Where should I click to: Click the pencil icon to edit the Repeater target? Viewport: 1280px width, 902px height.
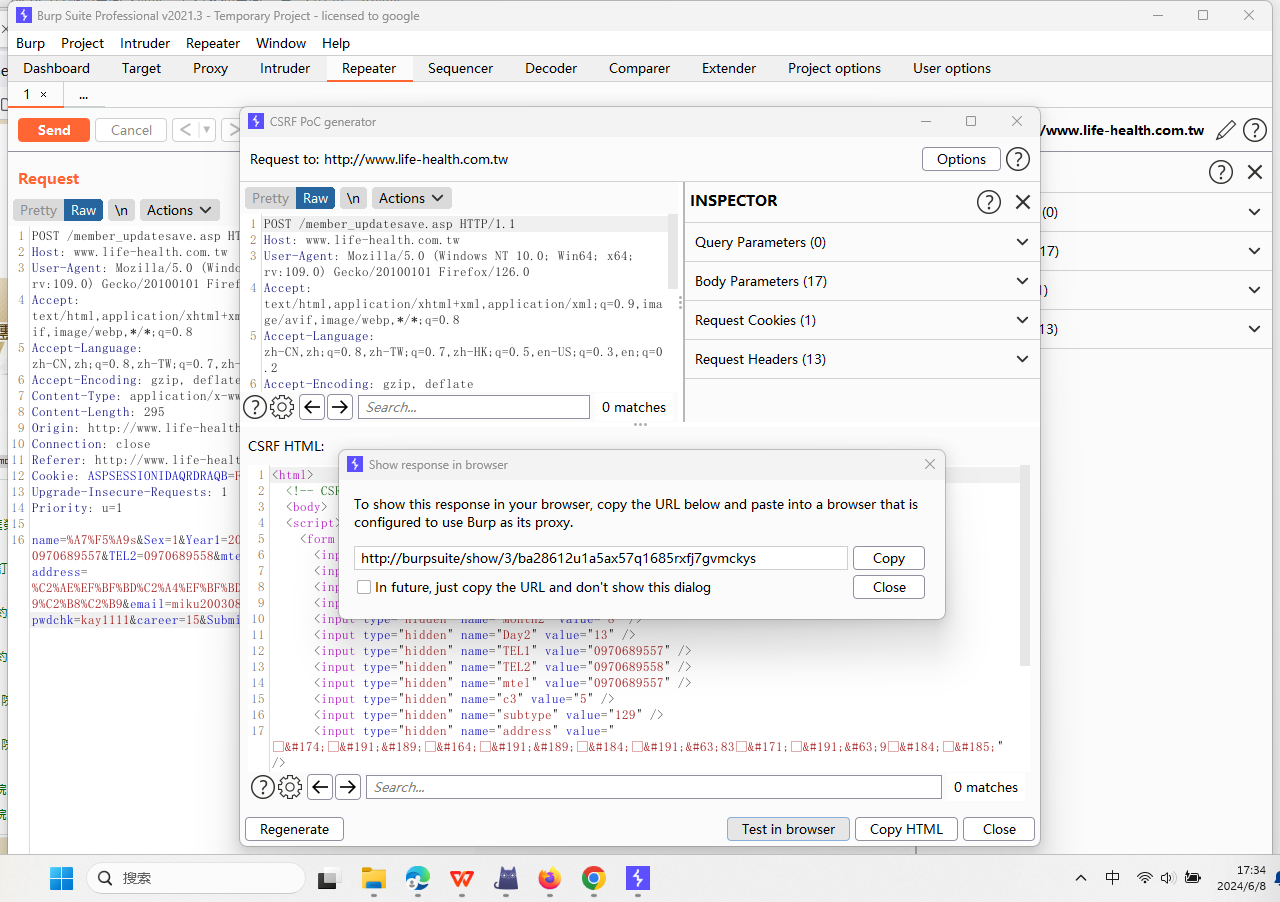click(x=1225, y=130)
